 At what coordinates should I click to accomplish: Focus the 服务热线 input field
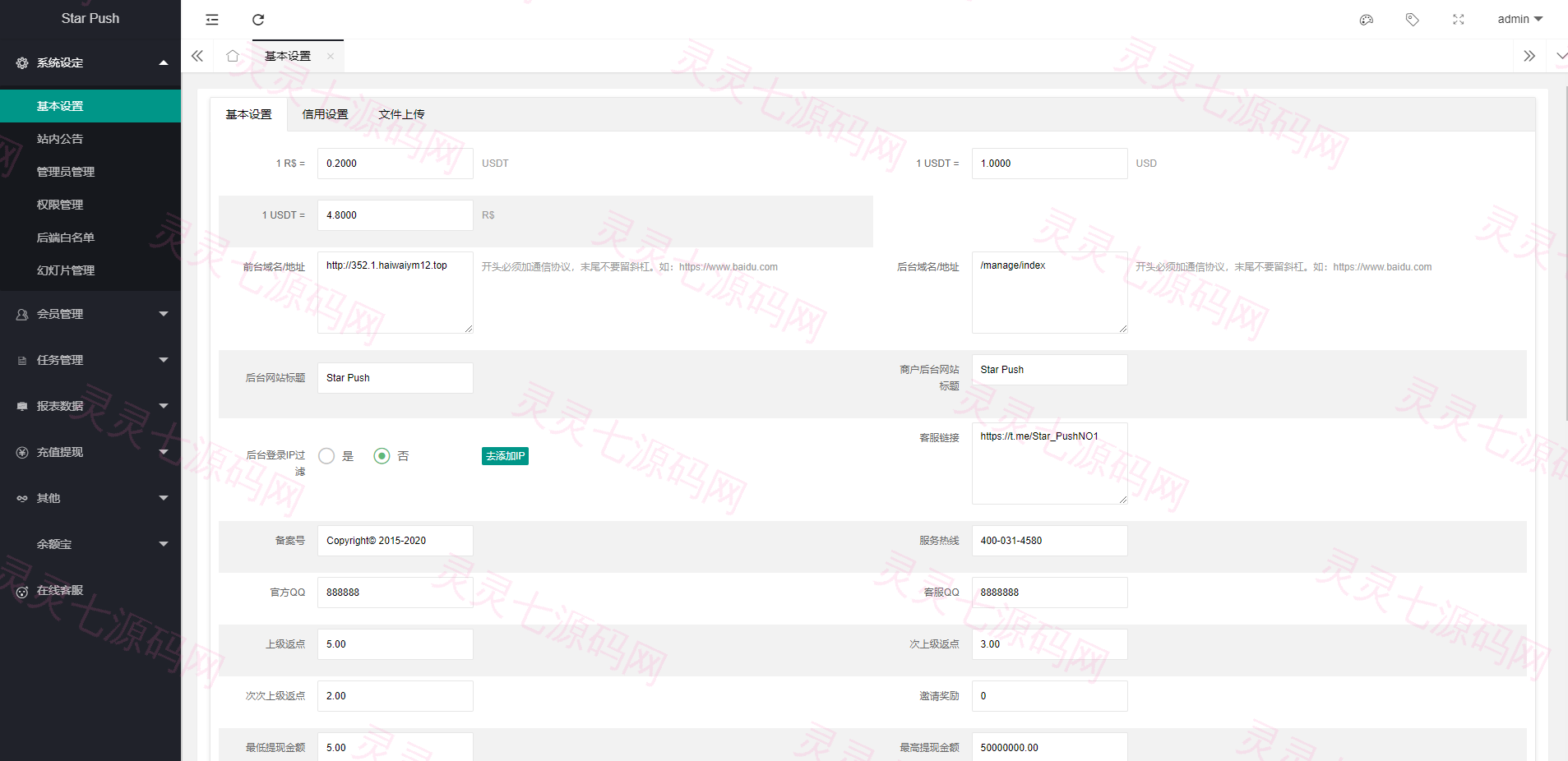point(1049,541)
